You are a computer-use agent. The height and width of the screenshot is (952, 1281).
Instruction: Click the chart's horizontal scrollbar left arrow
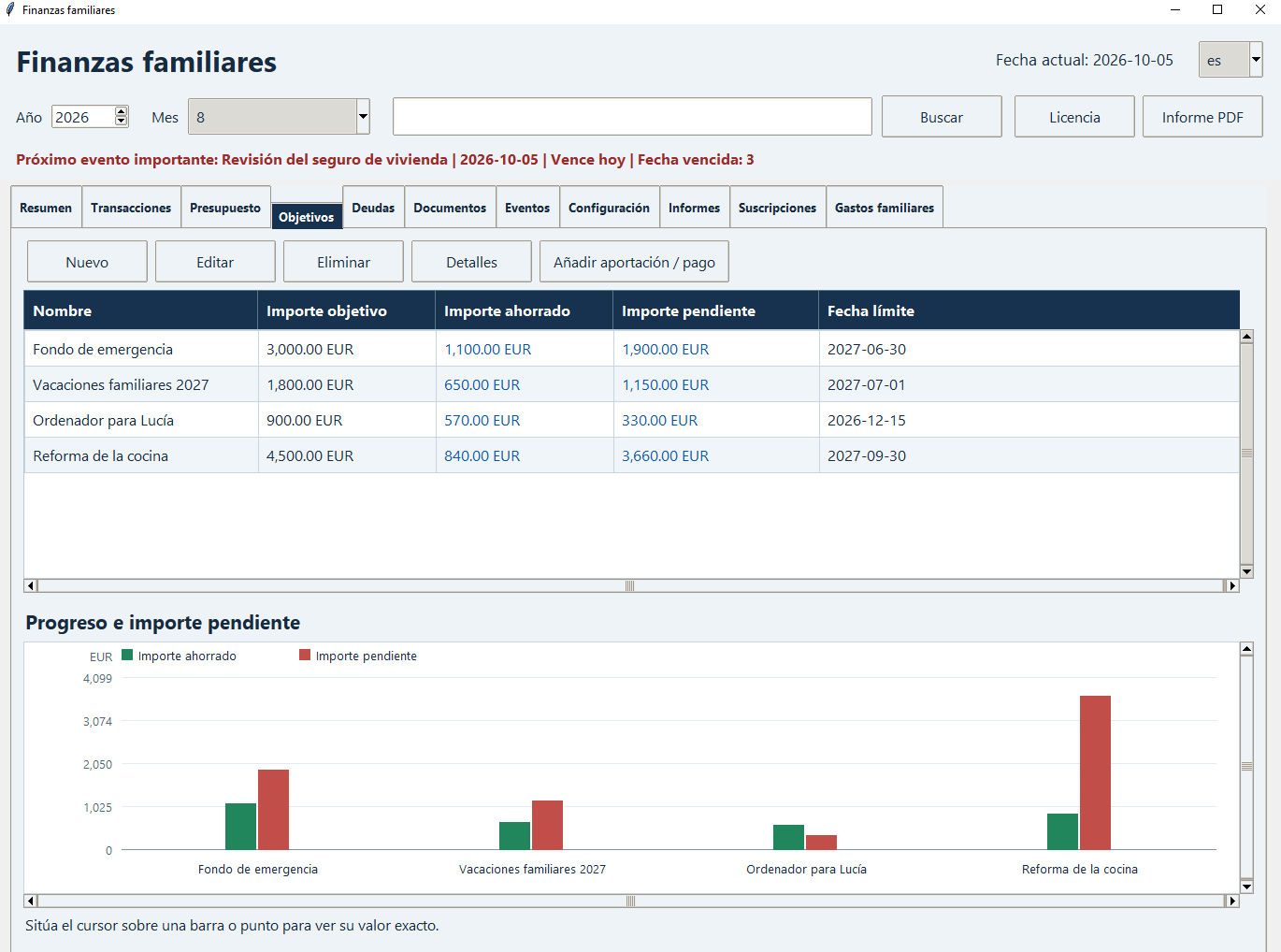[31, 901]
